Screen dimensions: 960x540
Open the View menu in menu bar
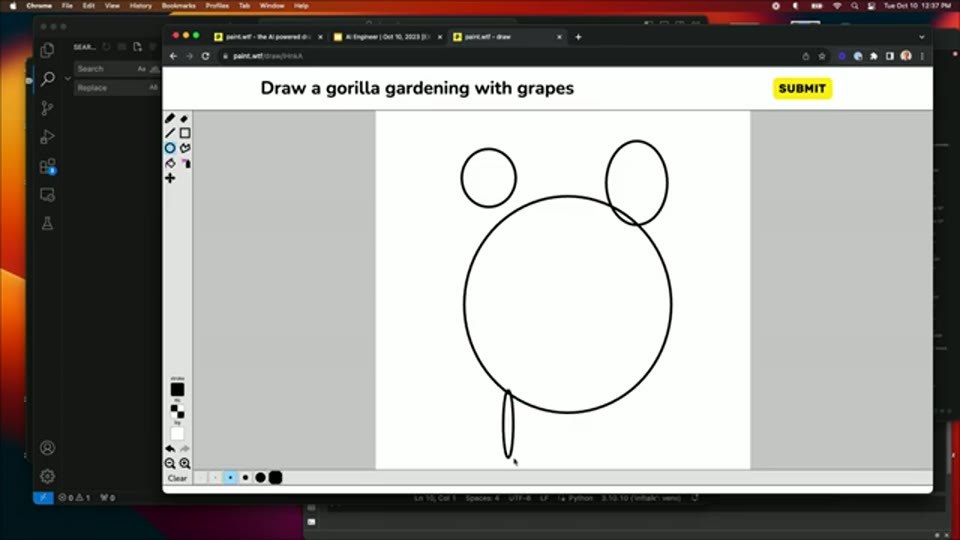point(112,6)
